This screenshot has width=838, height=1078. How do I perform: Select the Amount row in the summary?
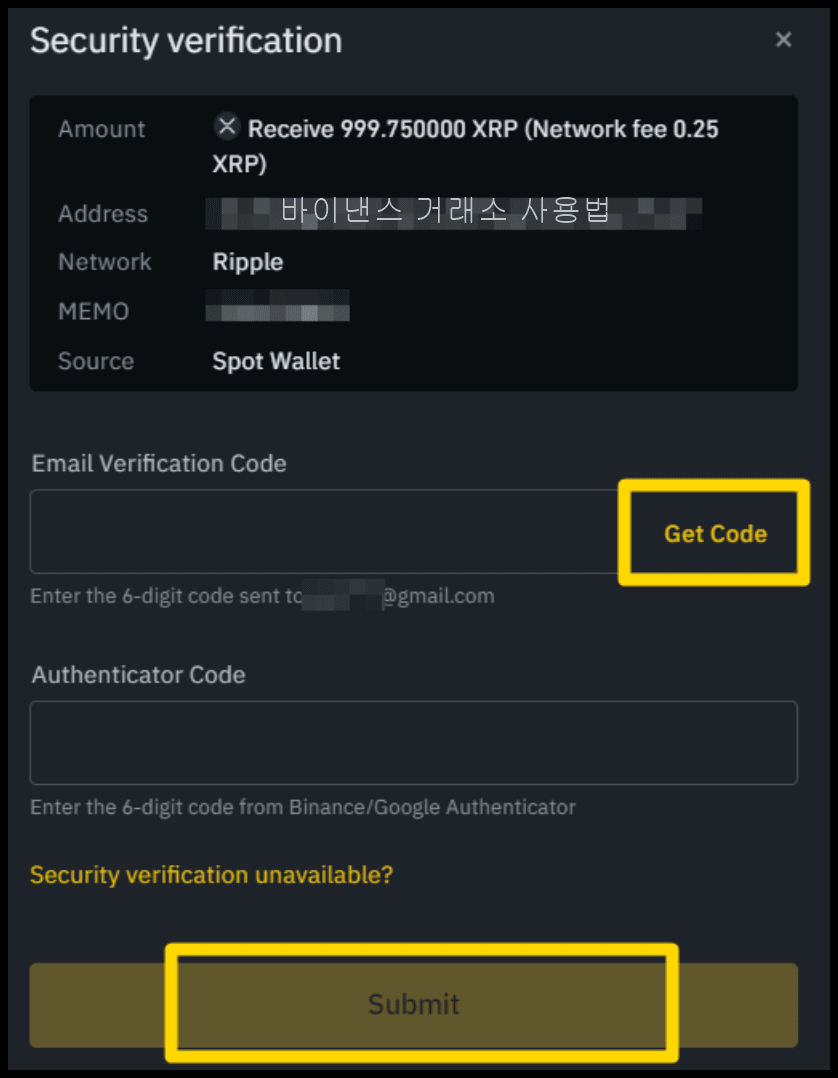tap(101, 129)
